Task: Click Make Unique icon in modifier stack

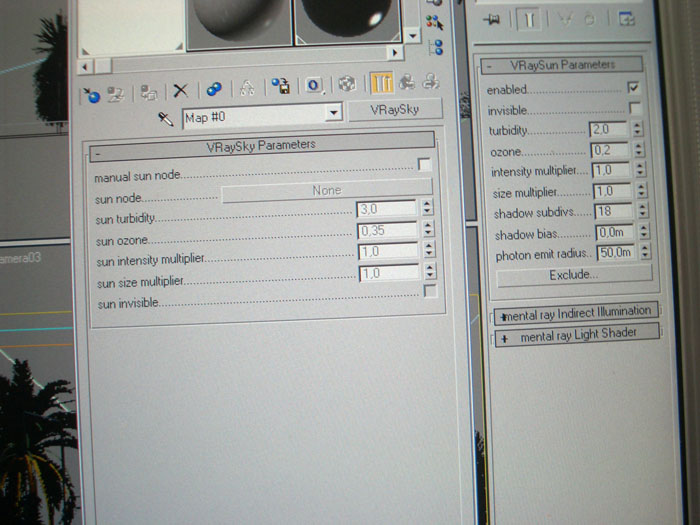Action: click(565, 20)
